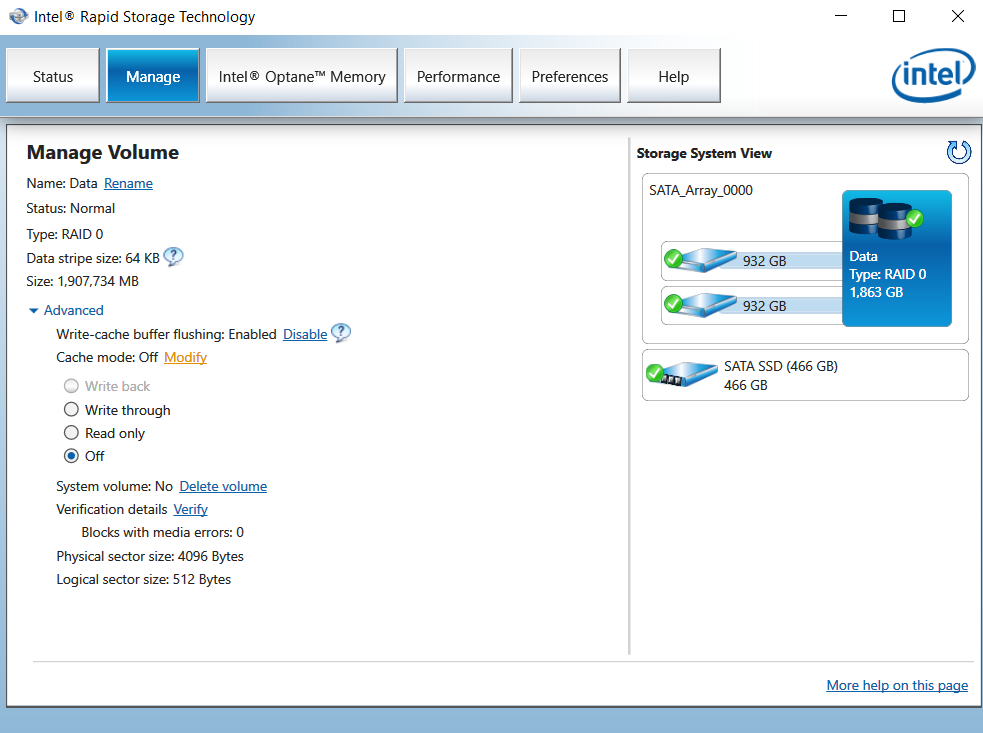Click the Rename volume link
This screenshot has width=983, height=733.
click(129, 183)
